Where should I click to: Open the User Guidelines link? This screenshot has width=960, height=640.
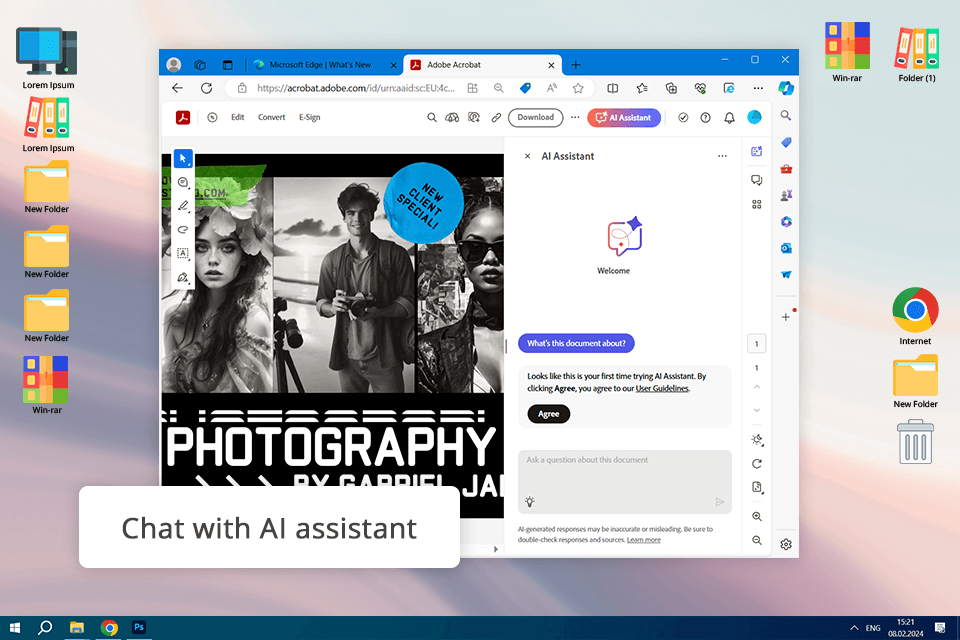662,388
